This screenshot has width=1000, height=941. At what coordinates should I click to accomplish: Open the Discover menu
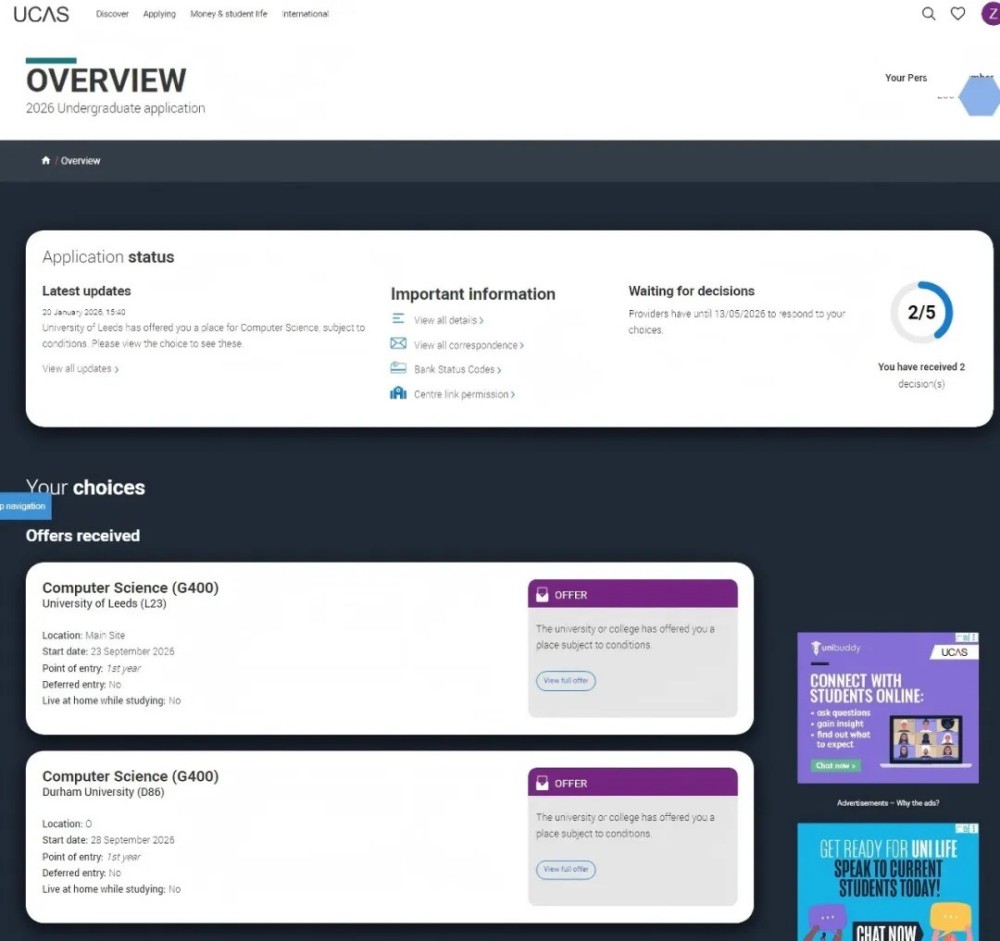[x=112, y=14]
